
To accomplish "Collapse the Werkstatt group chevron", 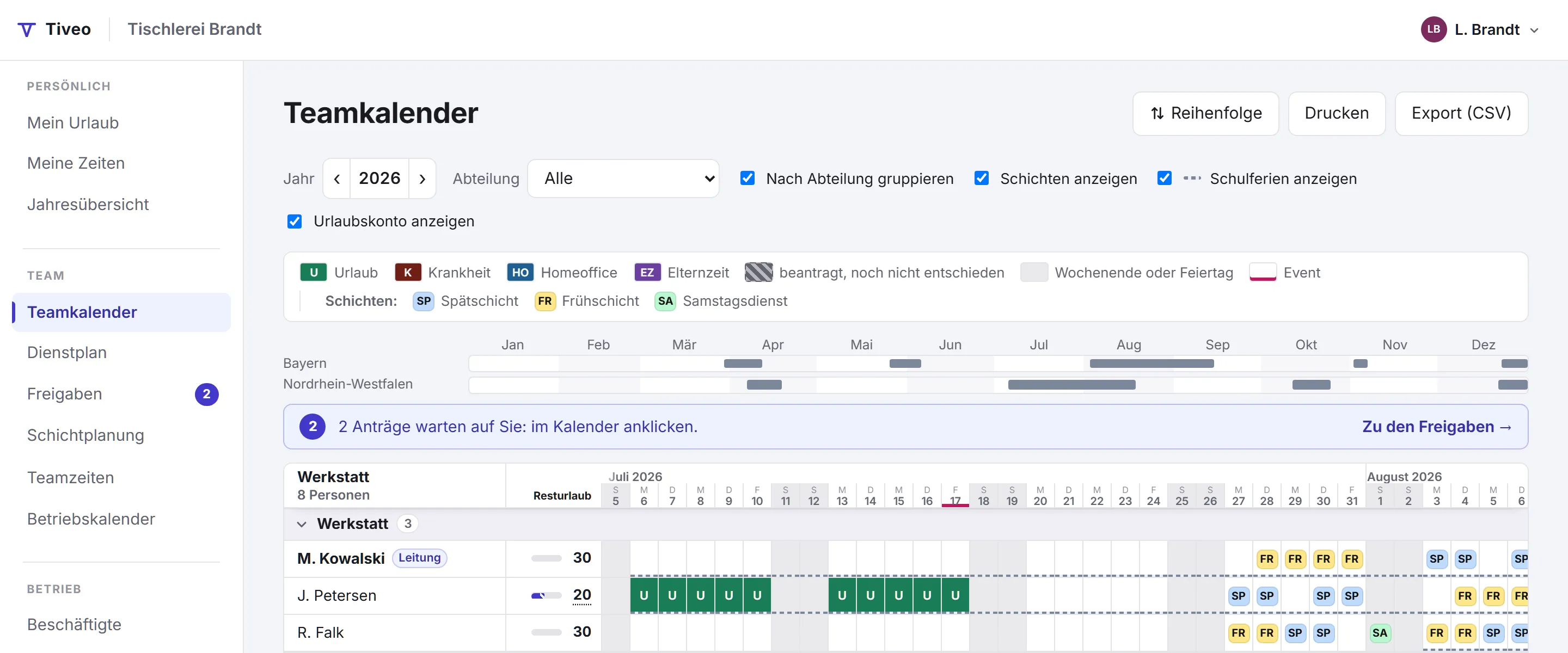I will [x=301, y=524].
